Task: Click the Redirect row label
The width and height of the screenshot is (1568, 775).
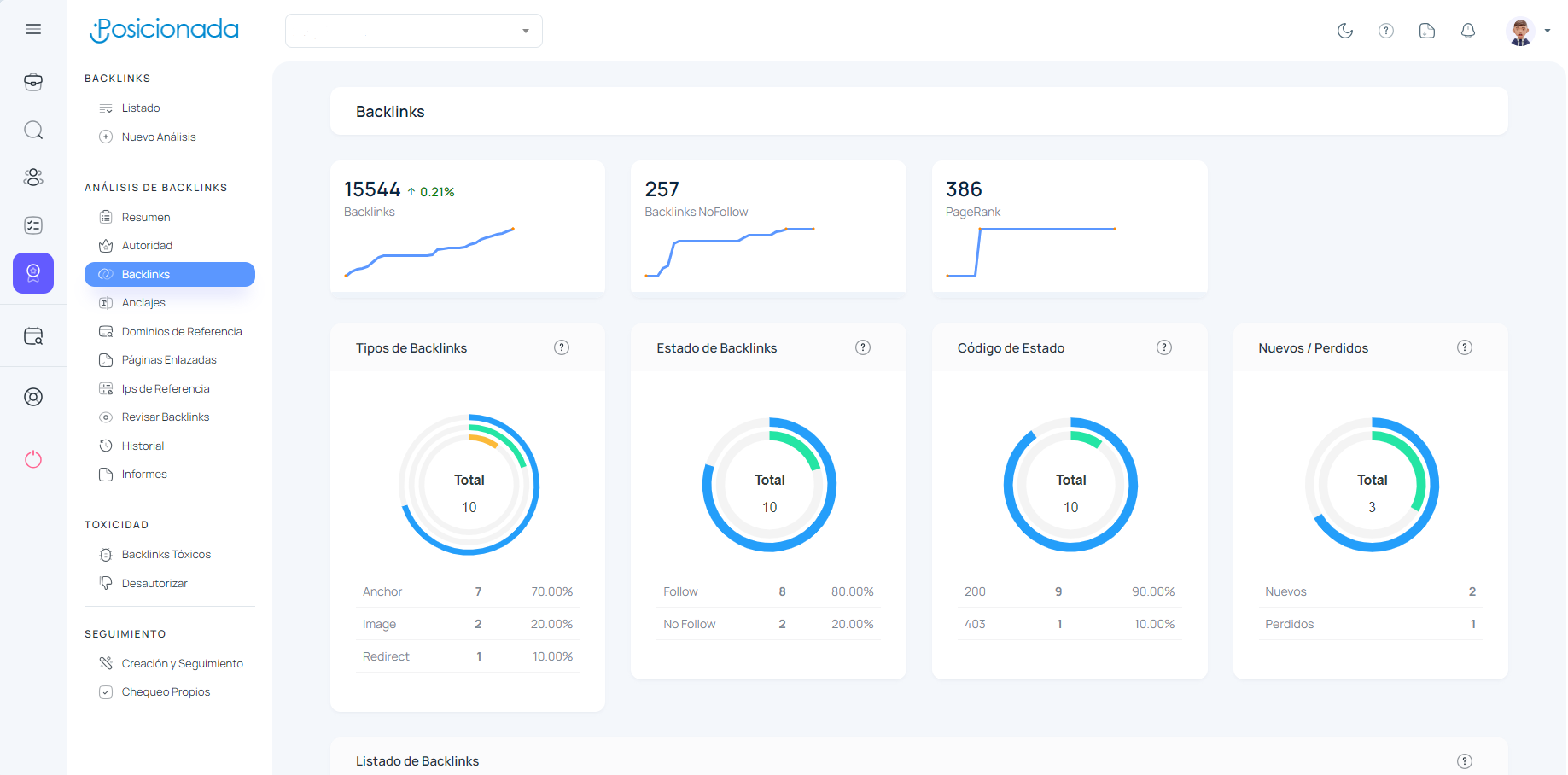Action: click(386, 656)
